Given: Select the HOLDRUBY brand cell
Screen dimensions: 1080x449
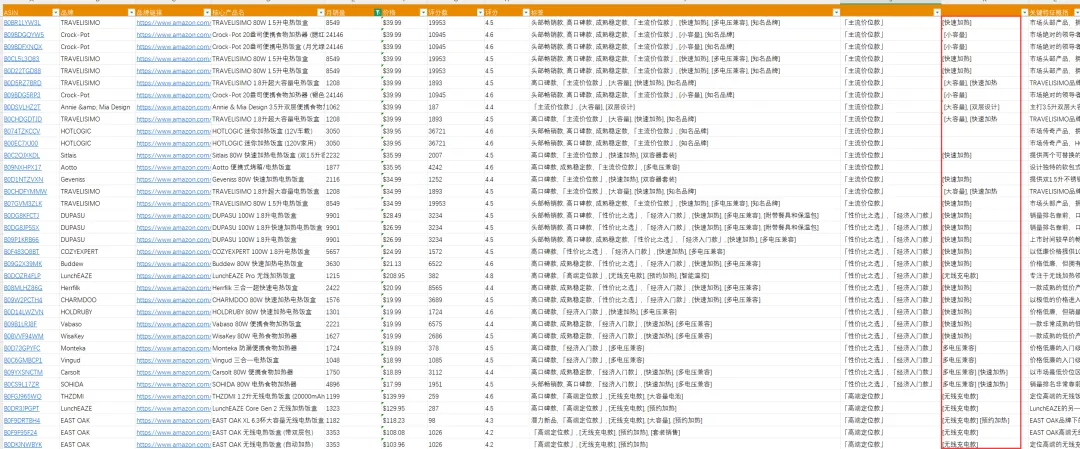Looking at the screenshot, I should click(96, 312).
